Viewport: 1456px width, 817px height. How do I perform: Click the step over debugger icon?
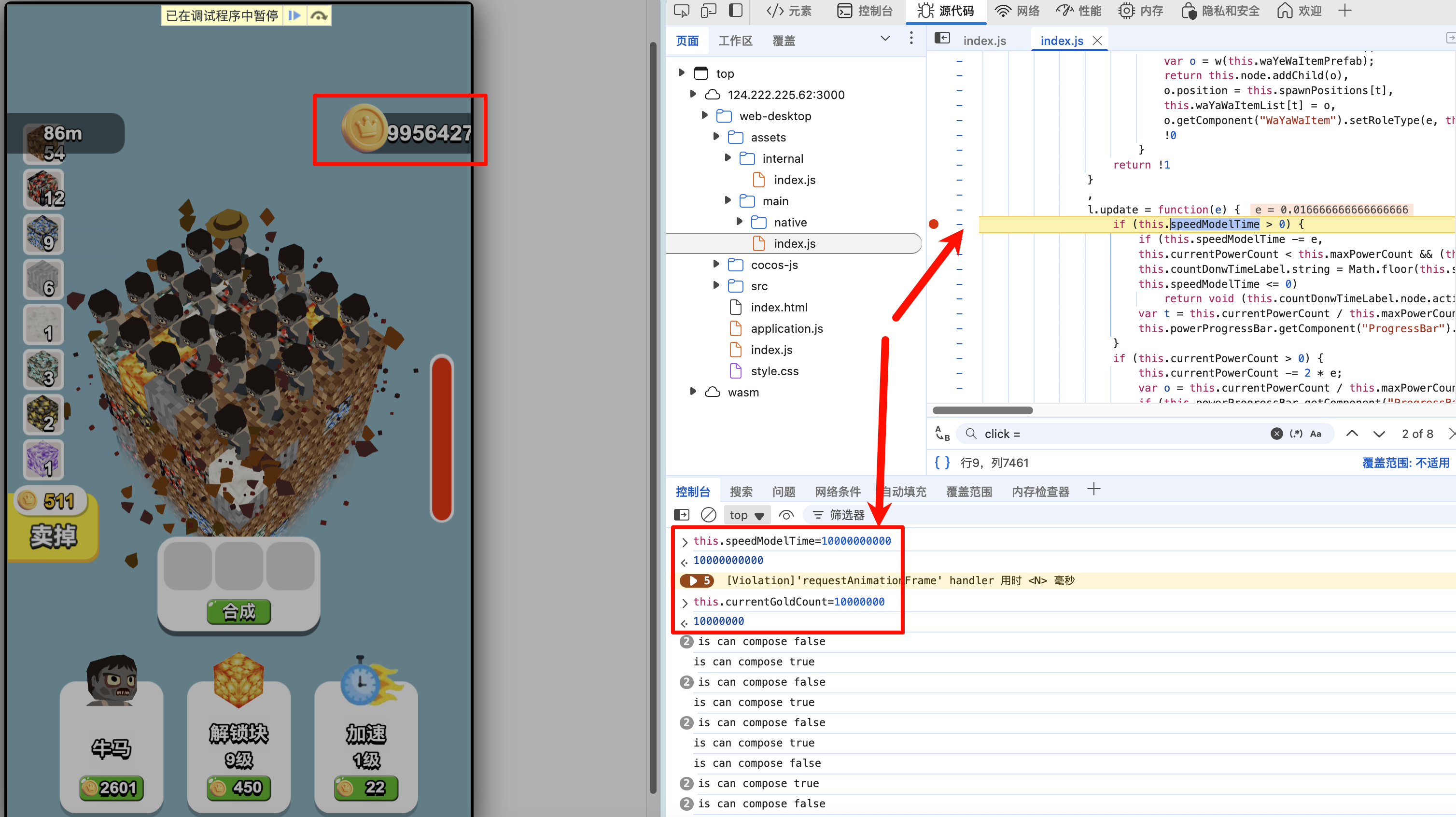(x=320, y=15)
